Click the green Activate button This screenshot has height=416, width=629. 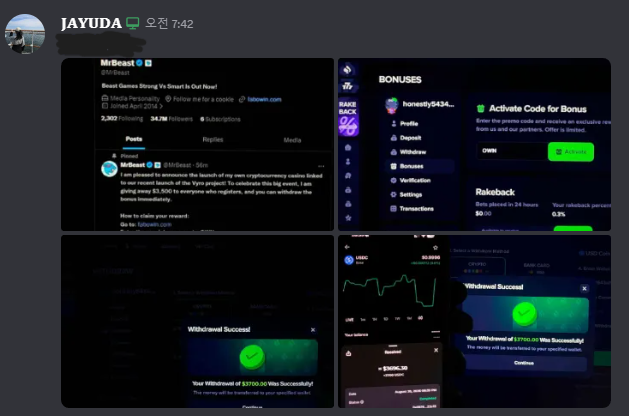570,152
